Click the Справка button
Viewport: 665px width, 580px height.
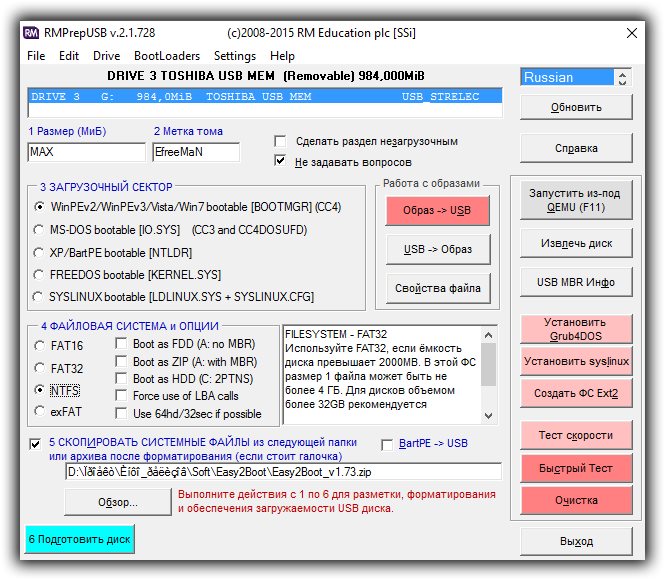[576, 148]
